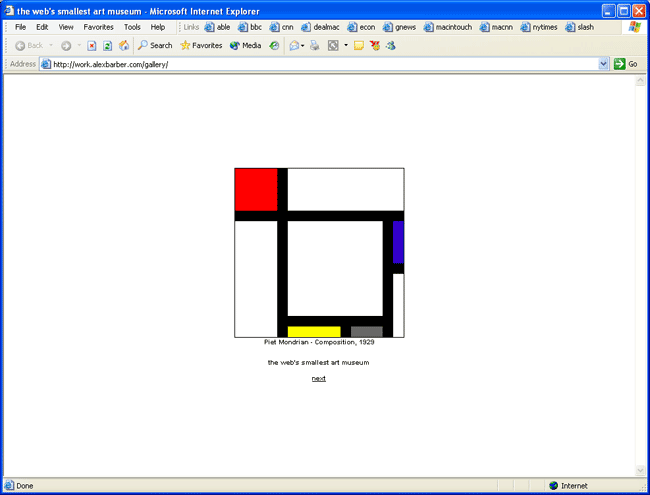
Task: Open the 'gnews' links bar shortcut
Action: coord(399,27)
